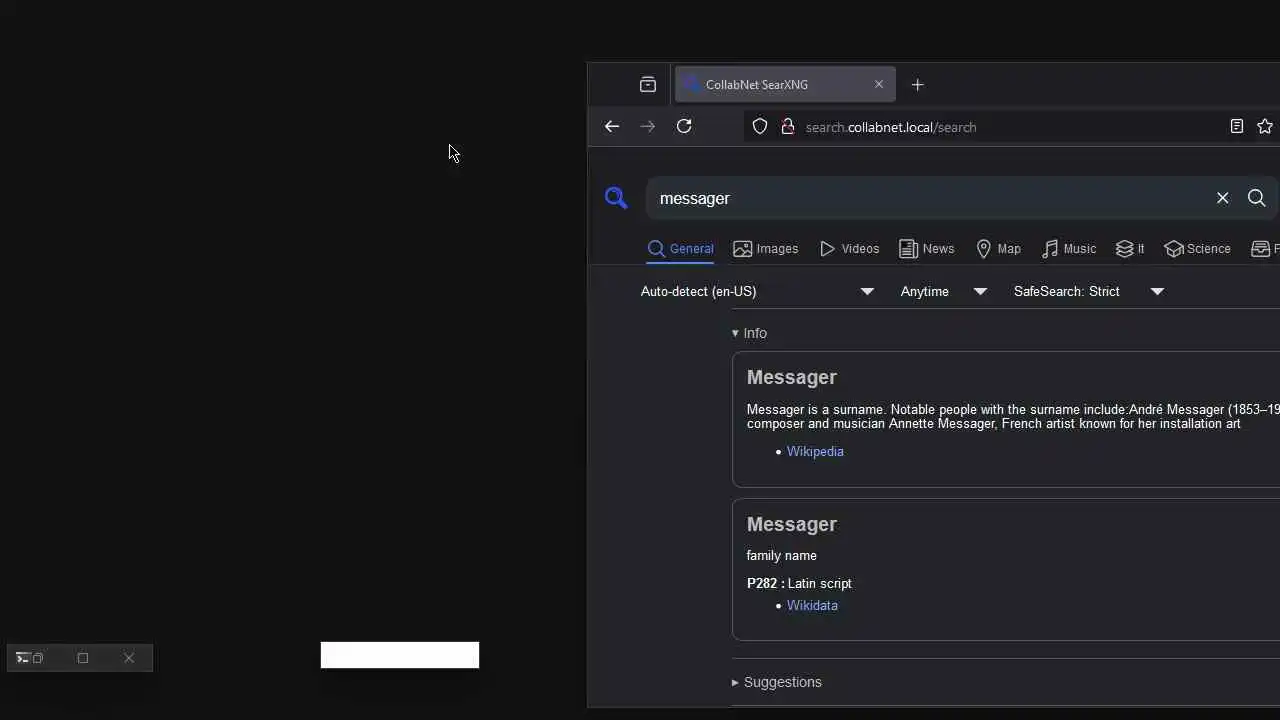Close the CollabNet SearXNG tab
The width and height of the screenshot is (1280, 720).
(879, 85)
